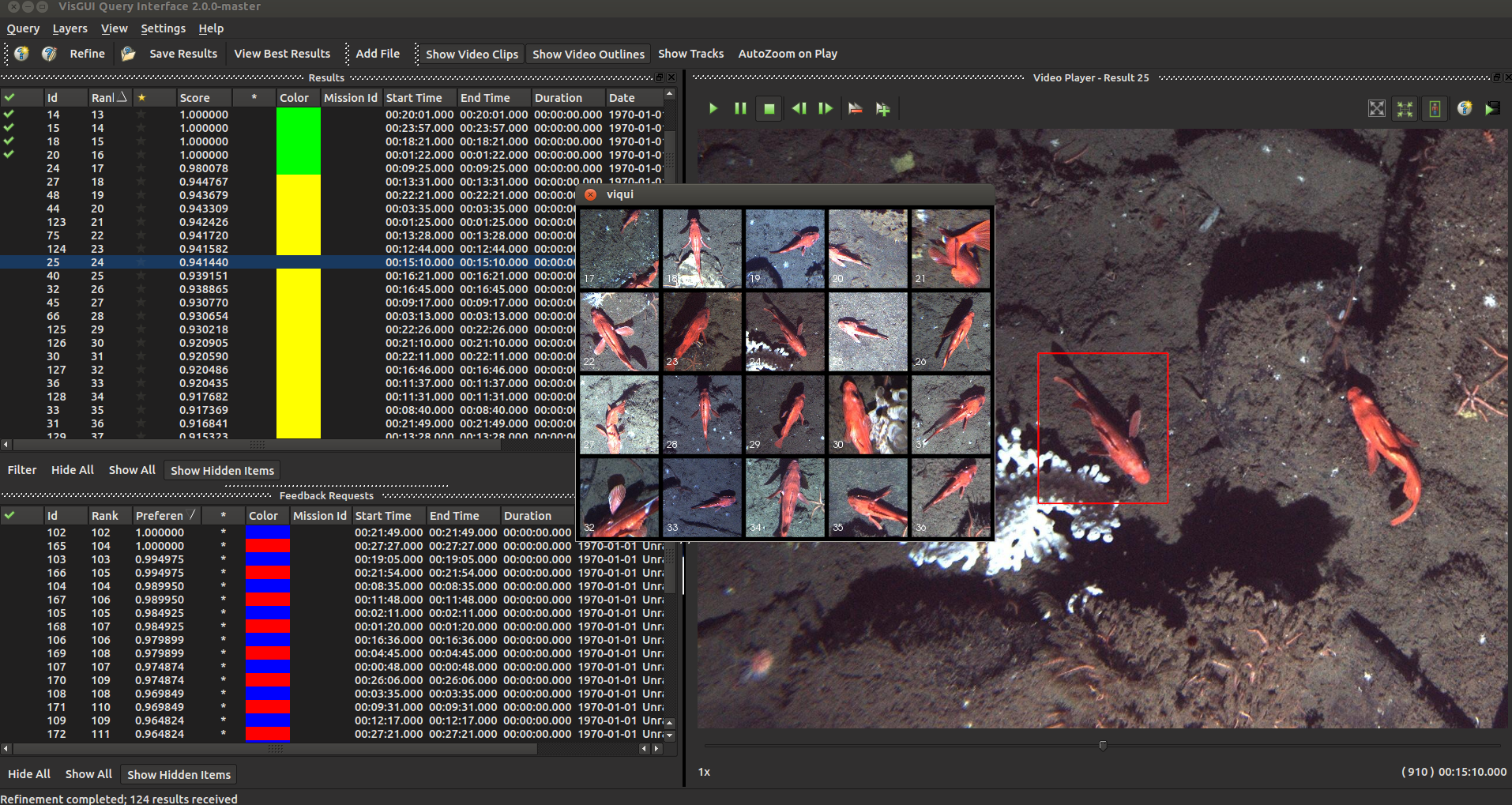The height and width of the screenshot is (805, 1512).
Task: Open the Settings menu
Action: coord(163,28)
